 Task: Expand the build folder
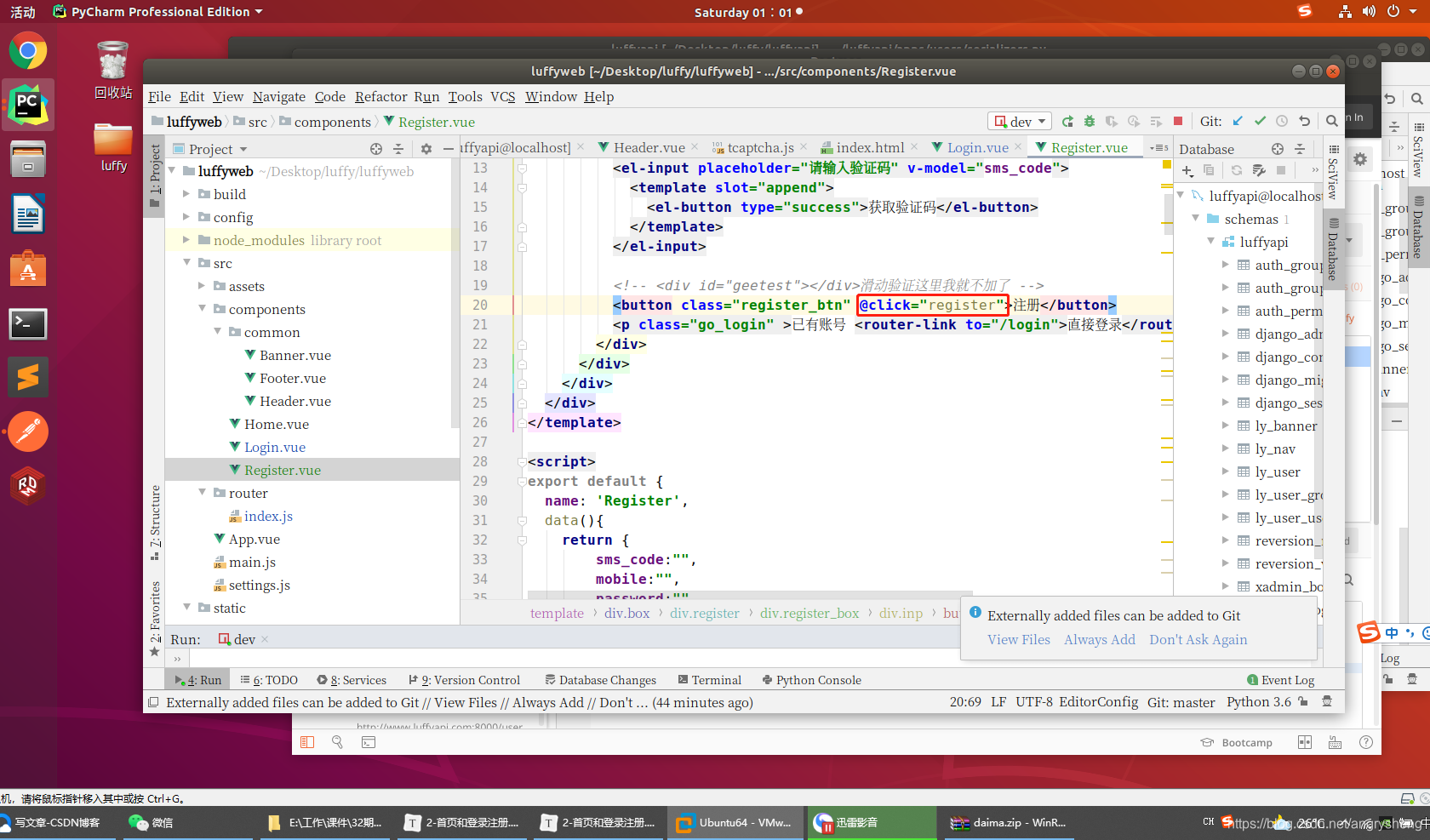(x=186, y=194)
